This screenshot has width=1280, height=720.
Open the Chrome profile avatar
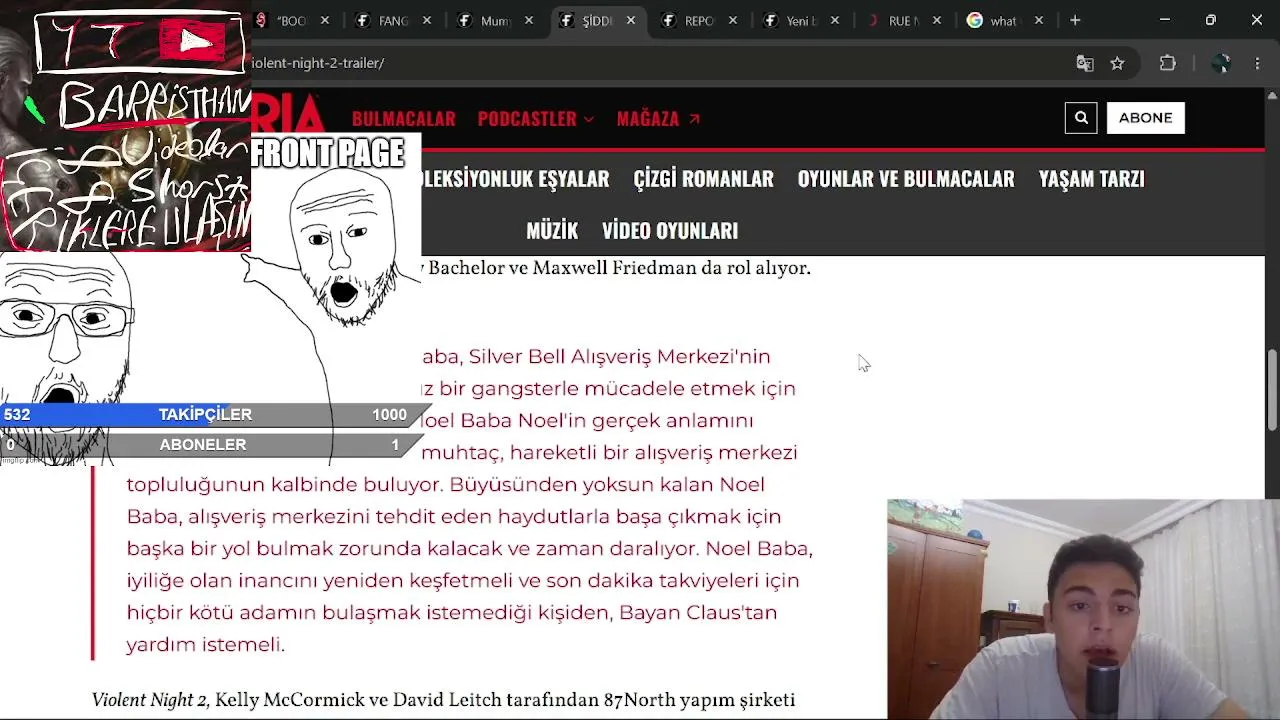coord(1220,63)
